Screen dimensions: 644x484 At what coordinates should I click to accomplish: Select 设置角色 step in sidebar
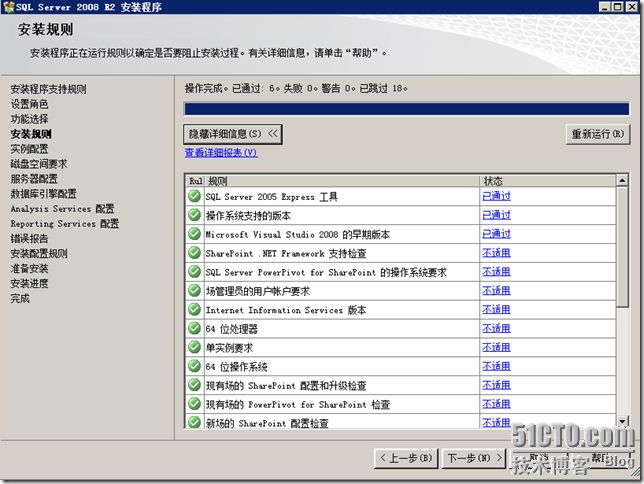point(30,104)
